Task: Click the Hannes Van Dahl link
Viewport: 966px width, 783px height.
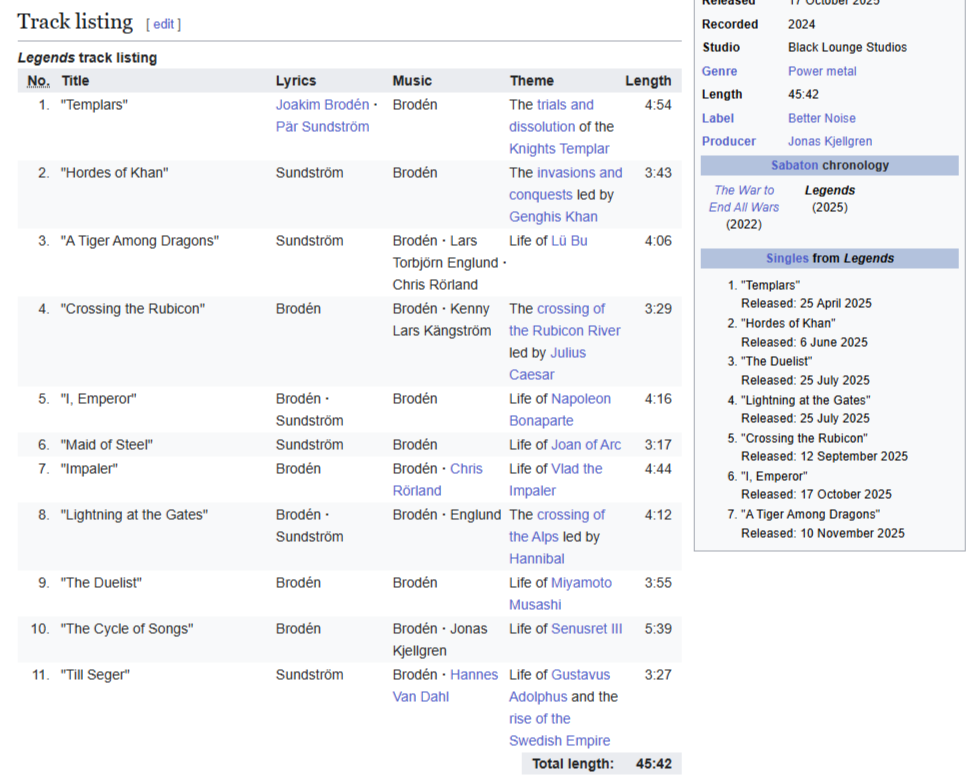Action: [445, 686]
